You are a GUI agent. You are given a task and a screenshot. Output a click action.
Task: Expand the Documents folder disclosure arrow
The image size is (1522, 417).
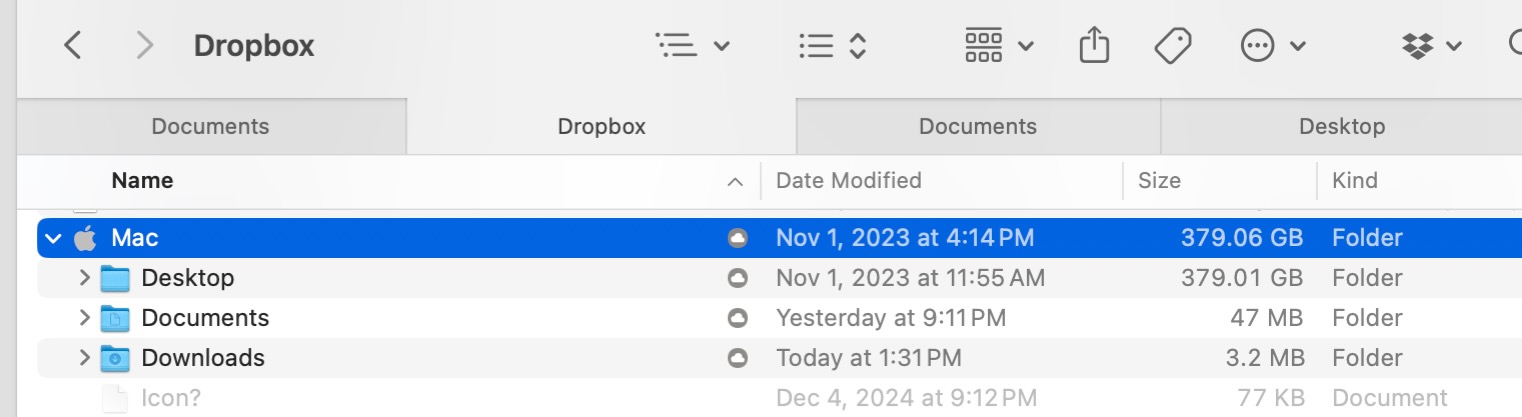point(85,318)
